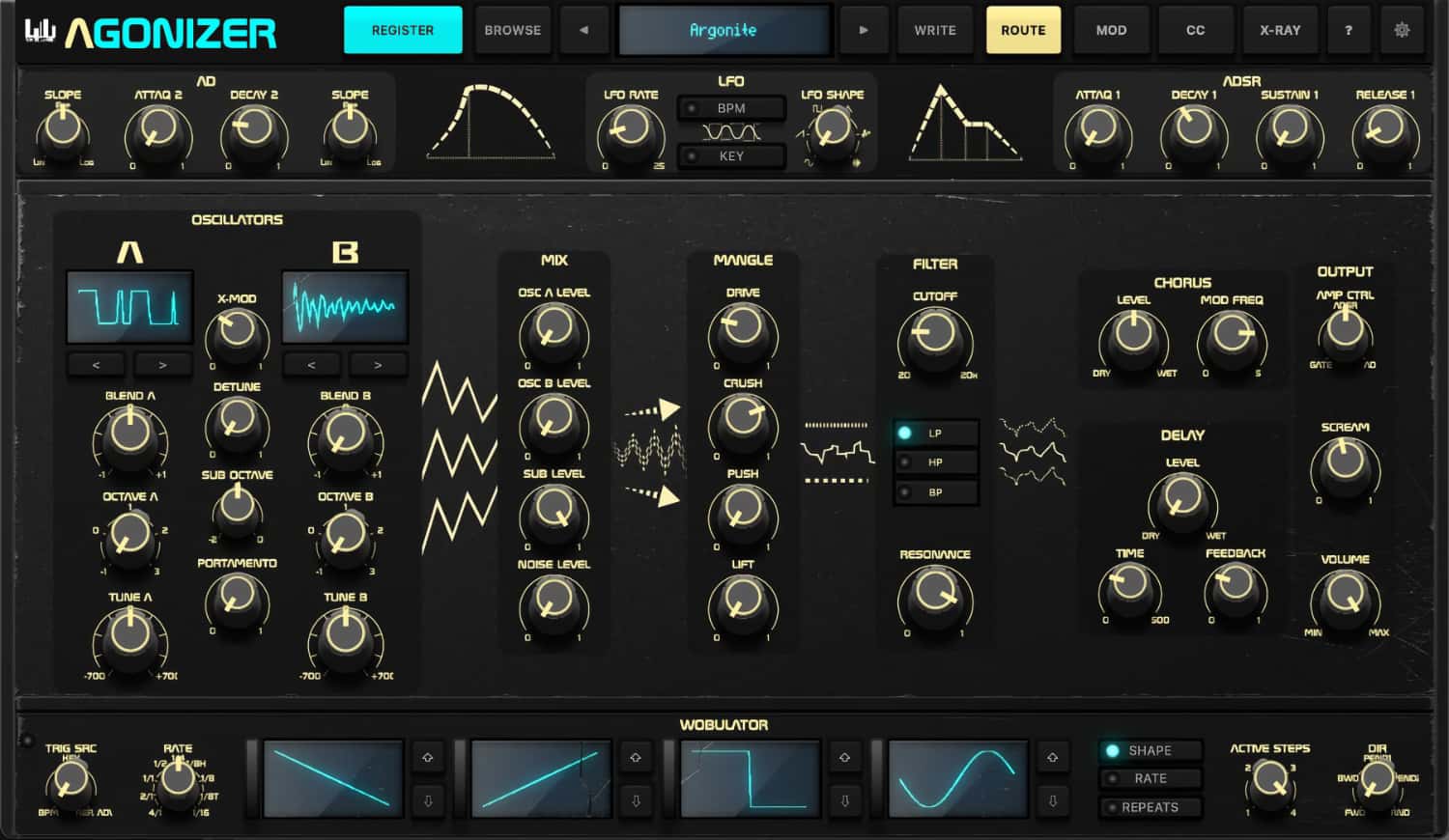Open the Argonite preset name display
The width and height of the screenshot is (1449, 840).
(724, 30)
